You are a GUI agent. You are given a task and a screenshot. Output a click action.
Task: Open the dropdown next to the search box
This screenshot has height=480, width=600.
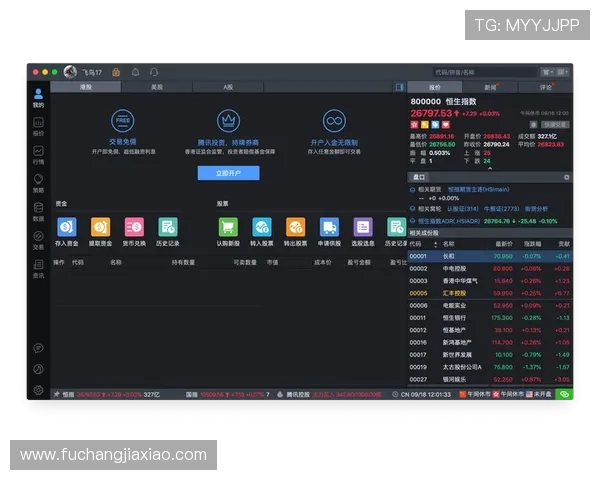547,72
